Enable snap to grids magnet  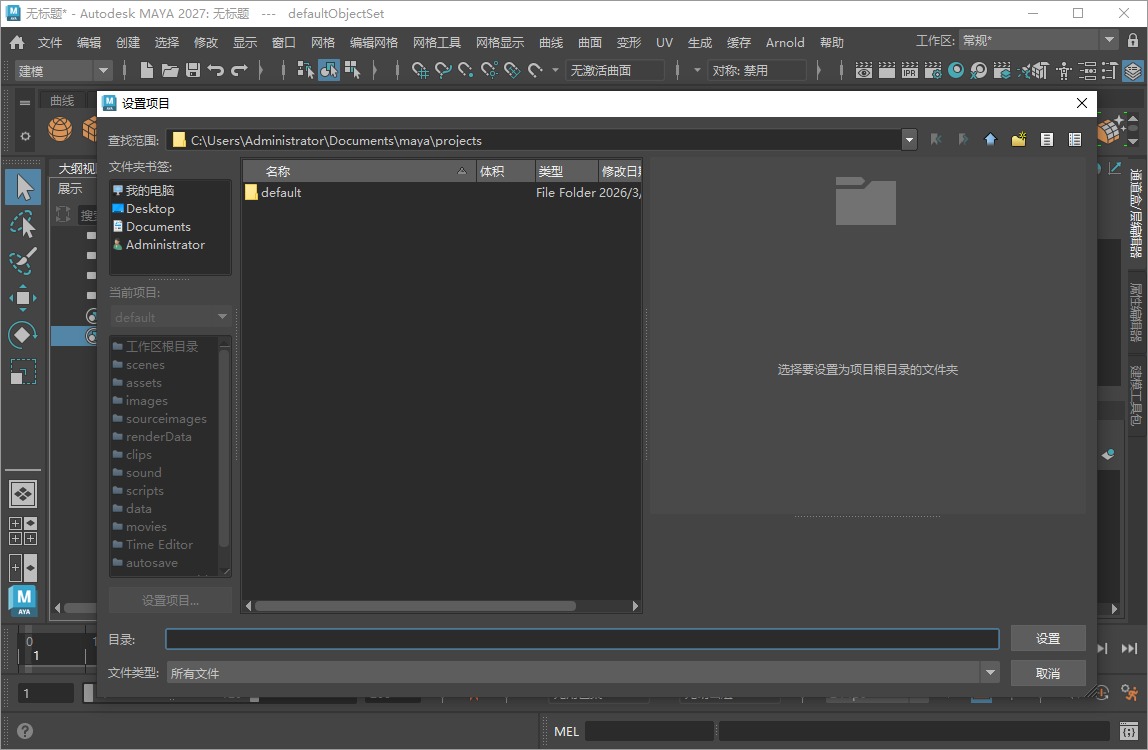coord(420,70)
